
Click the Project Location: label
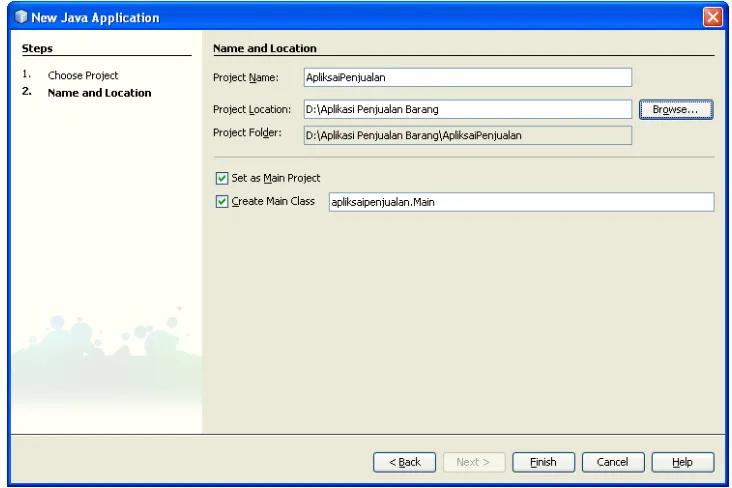(x=252, y=109)
